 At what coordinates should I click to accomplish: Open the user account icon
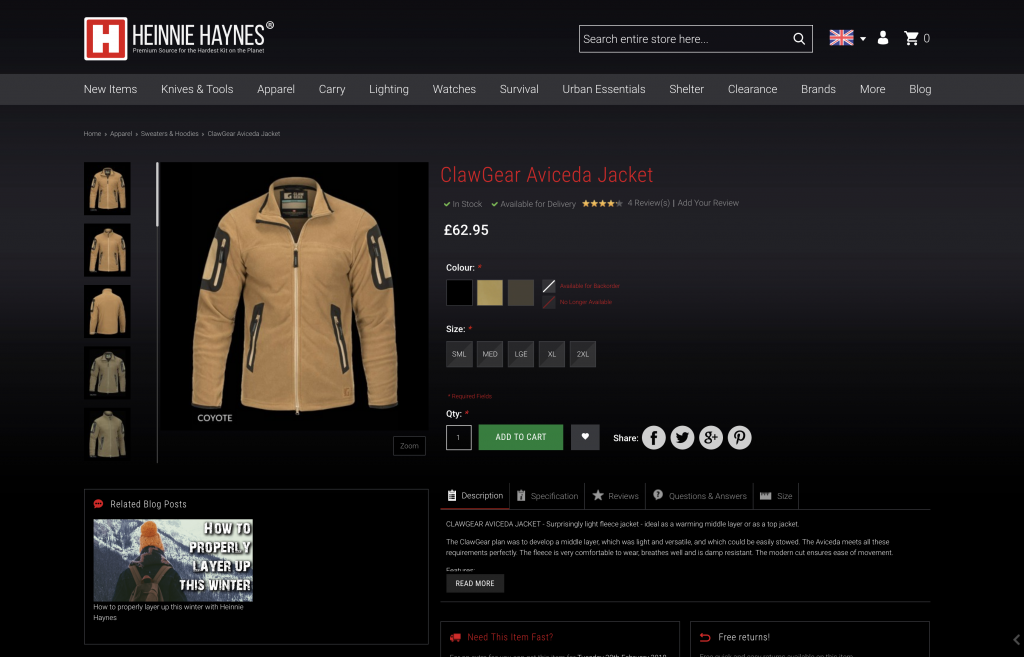(x=883, y=38)
